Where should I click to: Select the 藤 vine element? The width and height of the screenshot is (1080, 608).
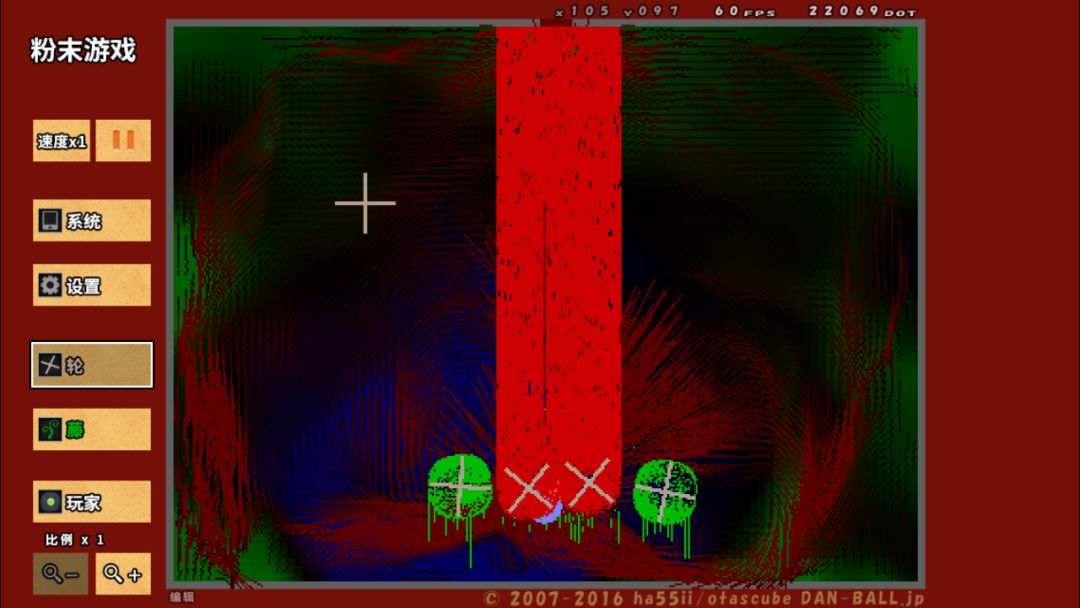point(92,430)
